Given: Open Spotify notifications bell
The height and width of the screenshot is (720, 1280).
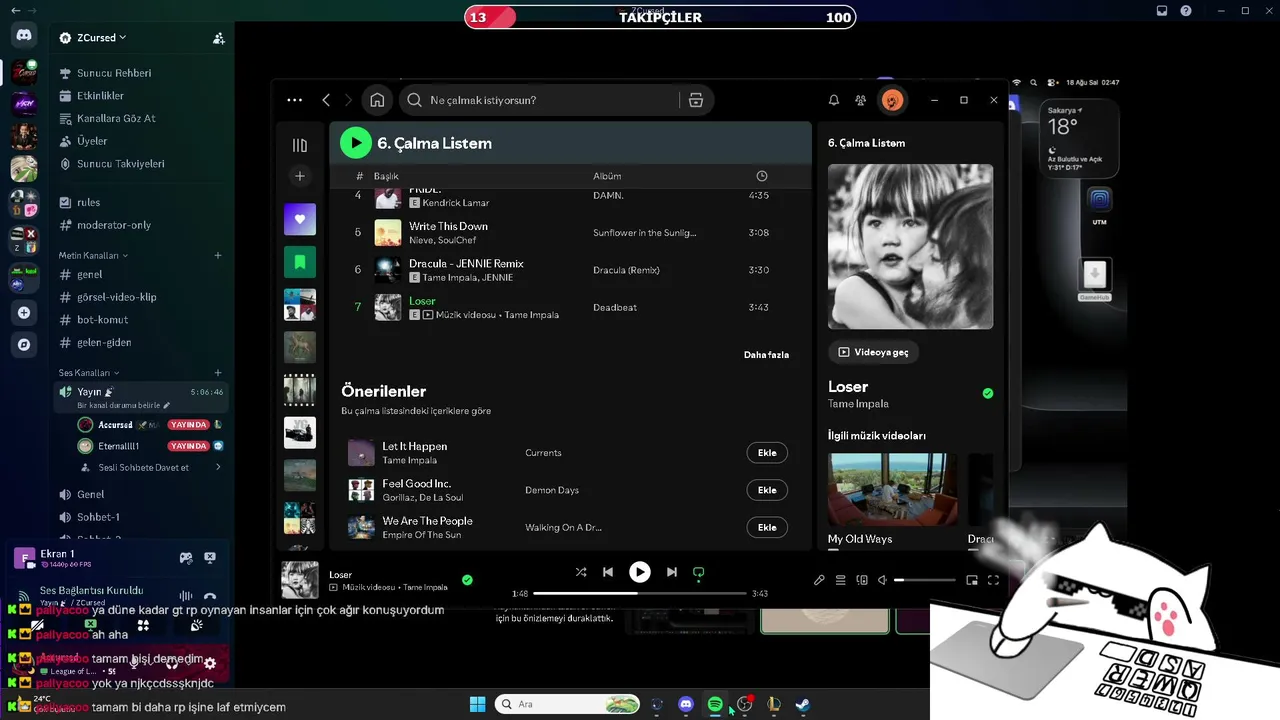Looking at the screenshot, I should click(x=834, y=100).
